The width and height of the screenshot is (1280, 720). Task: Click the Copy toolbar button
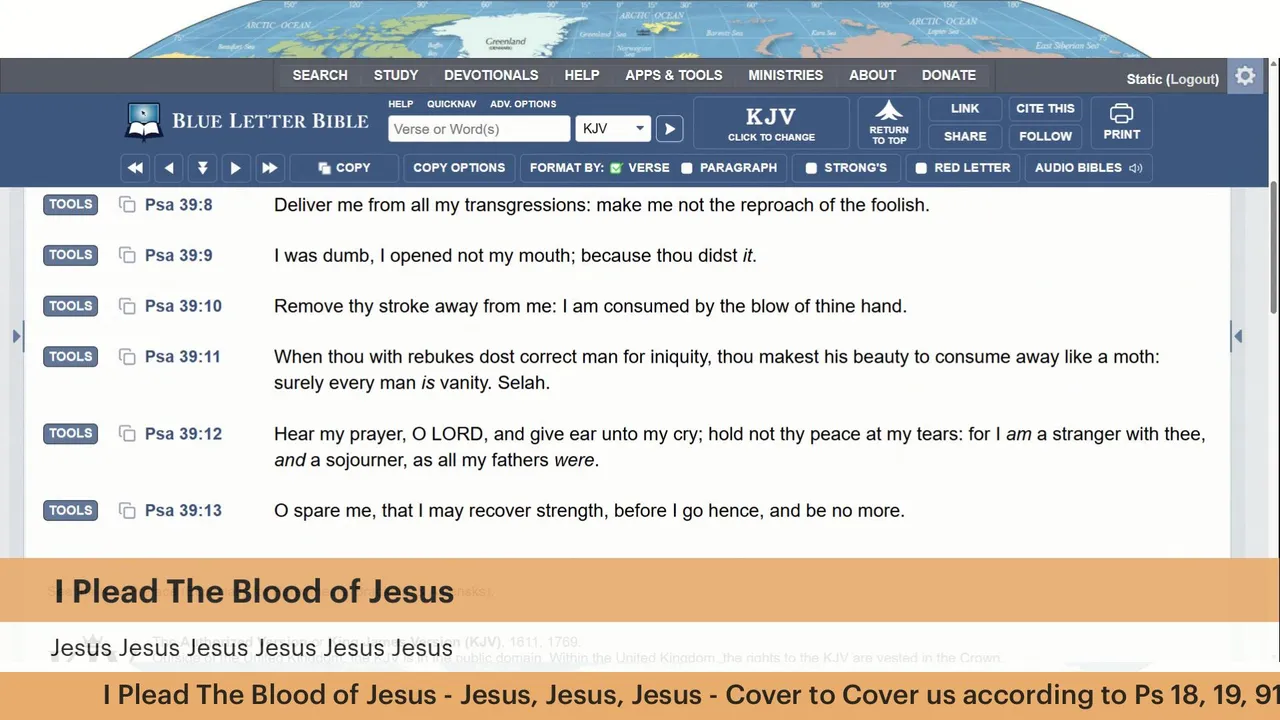344,168
